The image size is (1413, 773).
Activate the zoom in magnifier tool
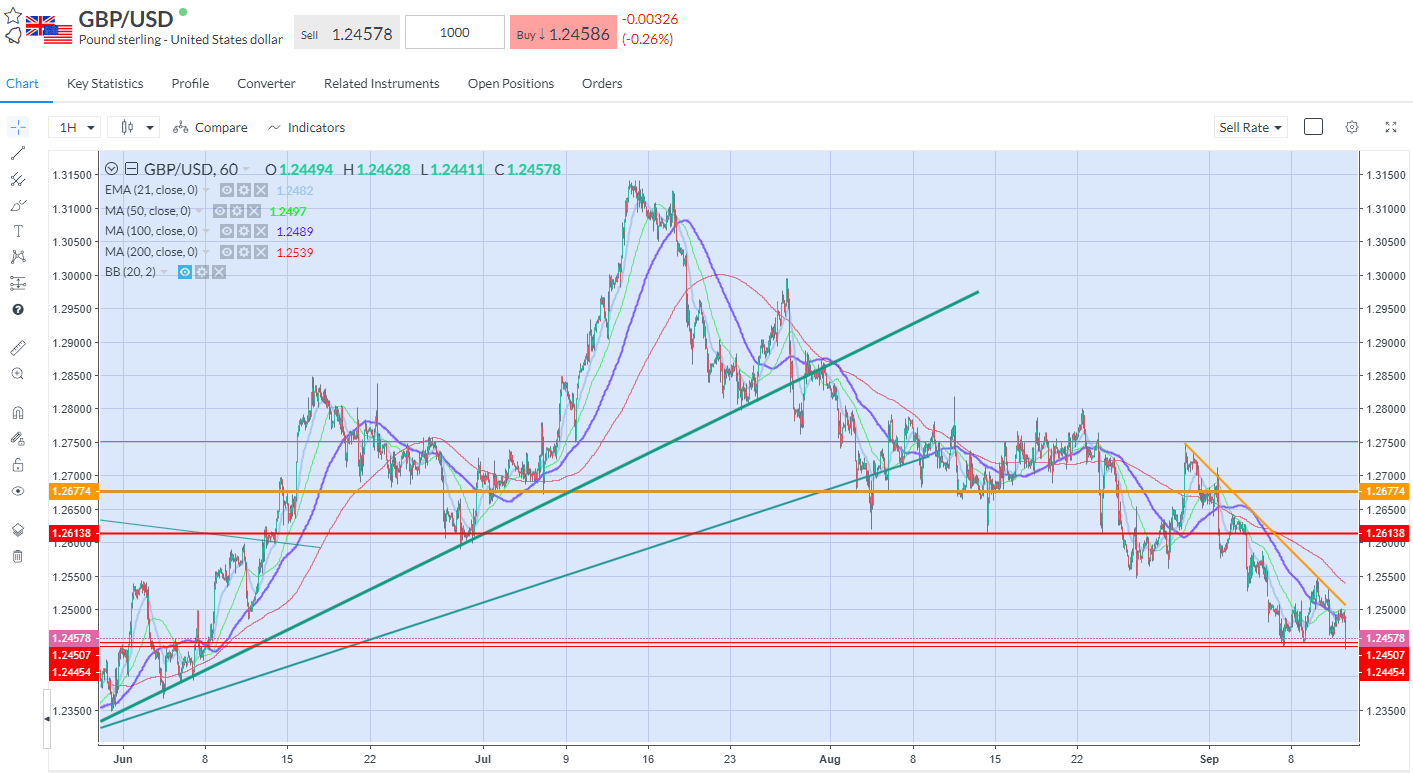click(17, 373)
